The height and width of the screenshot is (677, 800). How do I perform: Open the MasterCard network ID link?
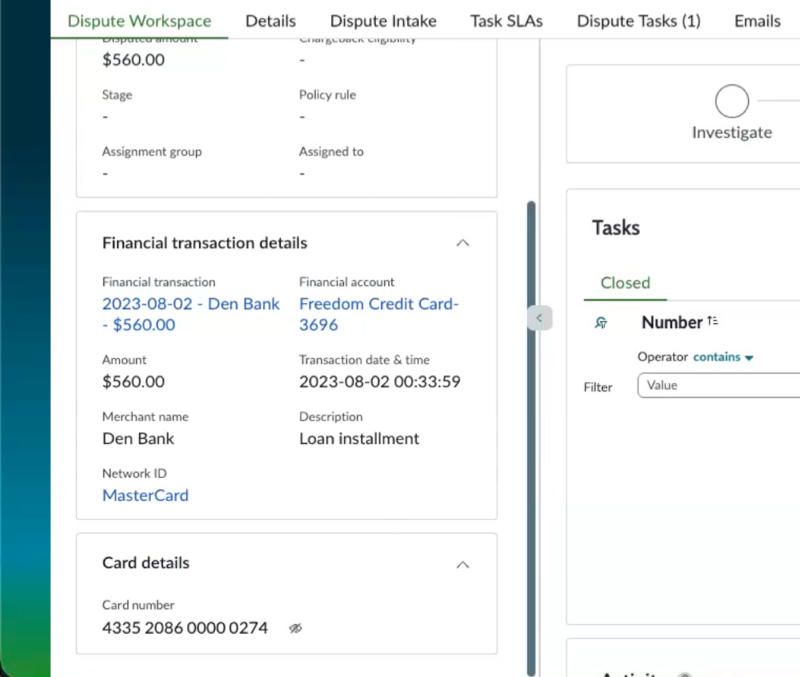pyautogui.click(x=145, y=495)
